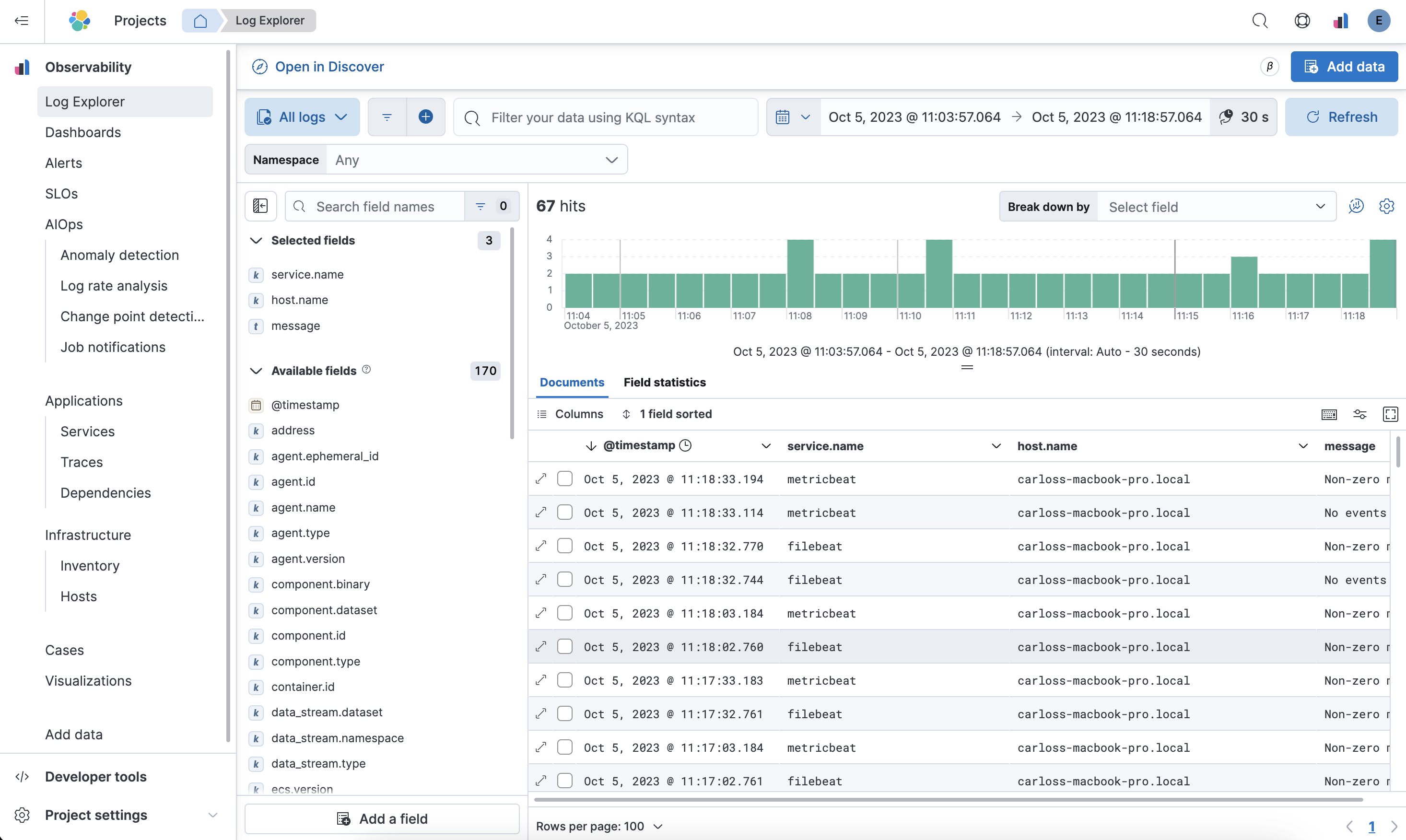This screenshot has width=1406, height=840.
Task: Switch to Field statistics tab
Action: tap(665, 383)
